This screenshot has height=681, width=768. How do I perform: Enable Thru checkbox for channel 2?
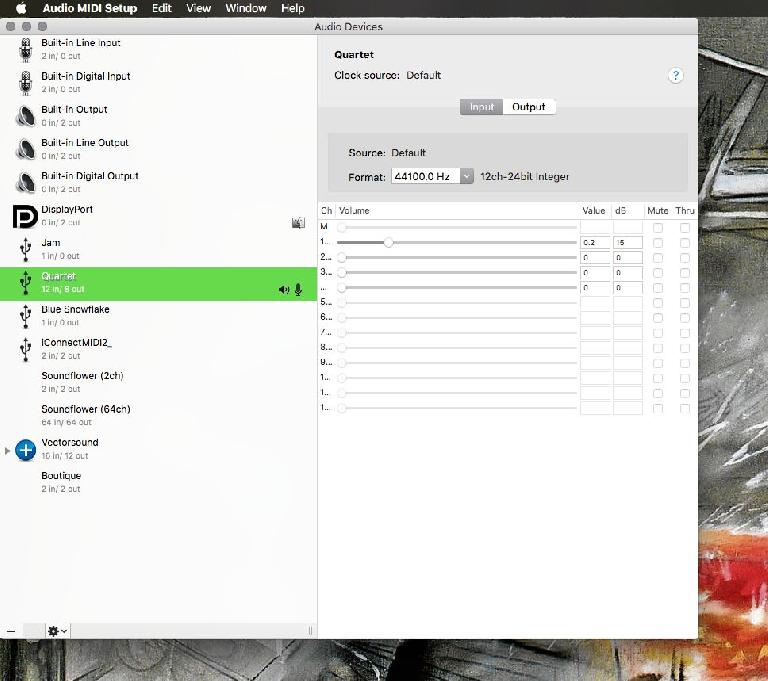point(685,258)
